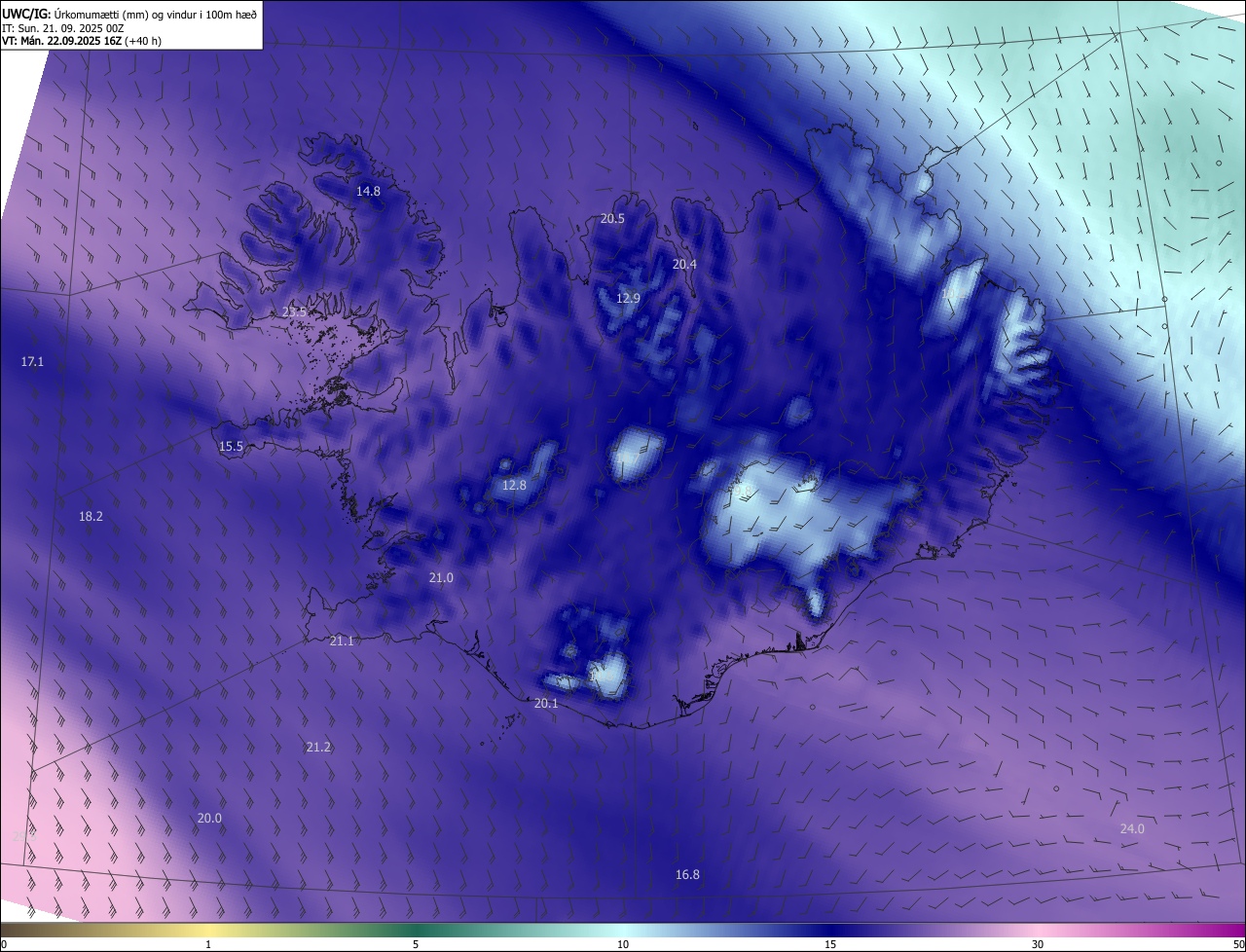Select the 12.9 value label
1246x952 pixels.
628,298
